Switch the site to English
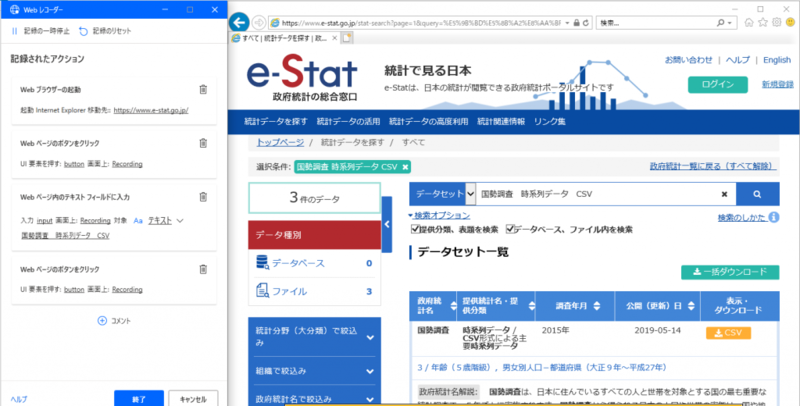800x406 pixels. click(x=777, y=60)
